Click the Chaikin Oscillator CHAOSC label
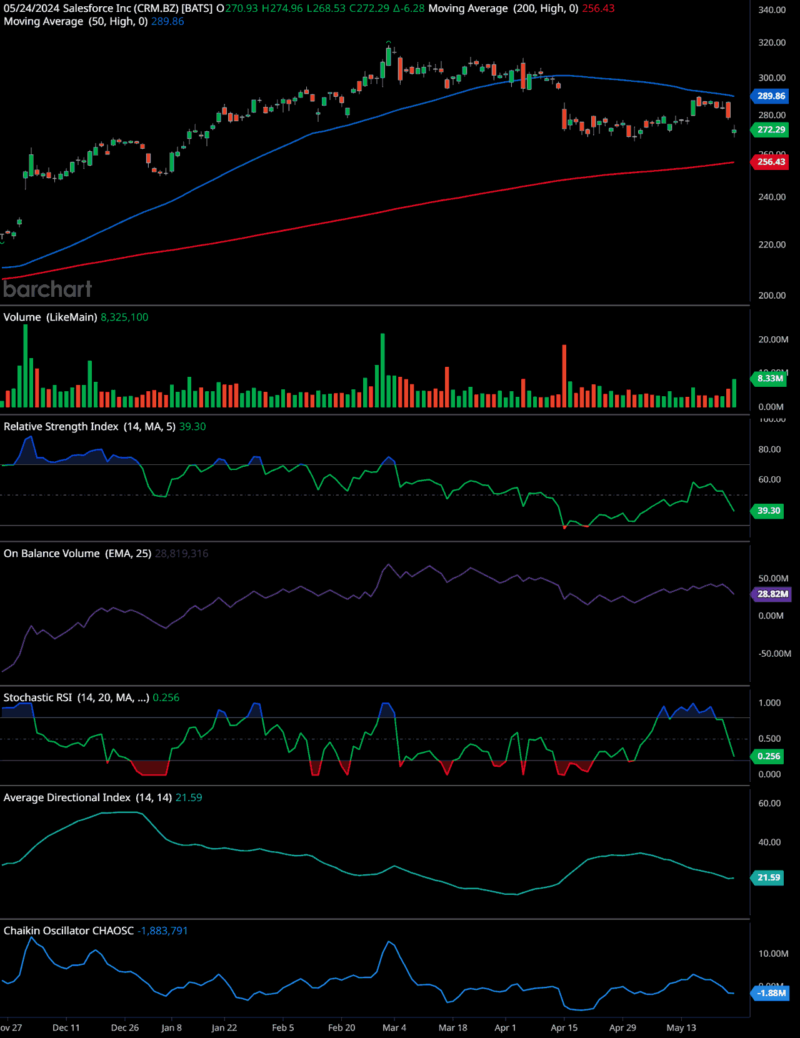The width and height of the screenshot is (800, 1038). [68, 931]
